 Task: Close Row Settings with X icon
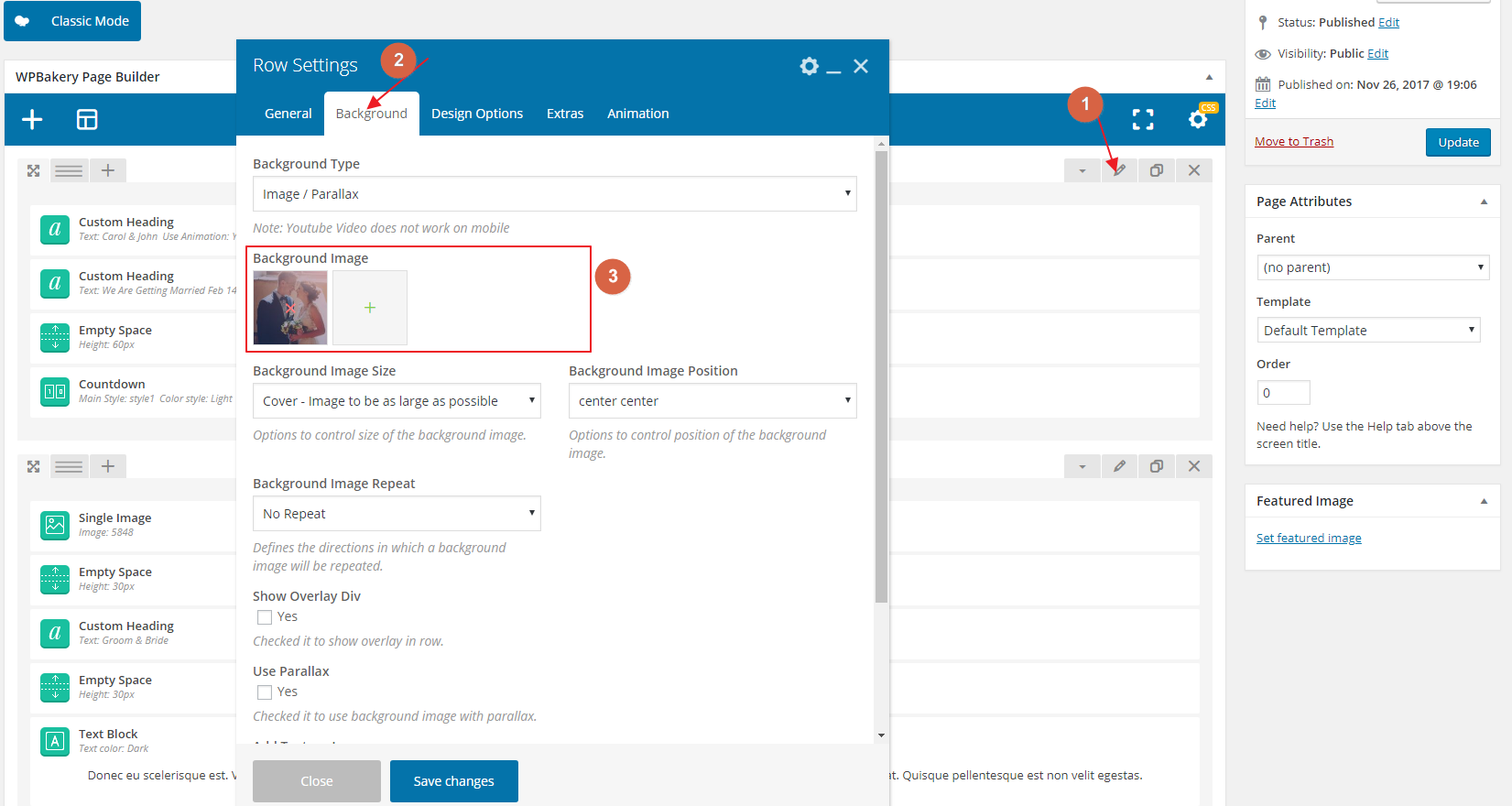(861, 66)
